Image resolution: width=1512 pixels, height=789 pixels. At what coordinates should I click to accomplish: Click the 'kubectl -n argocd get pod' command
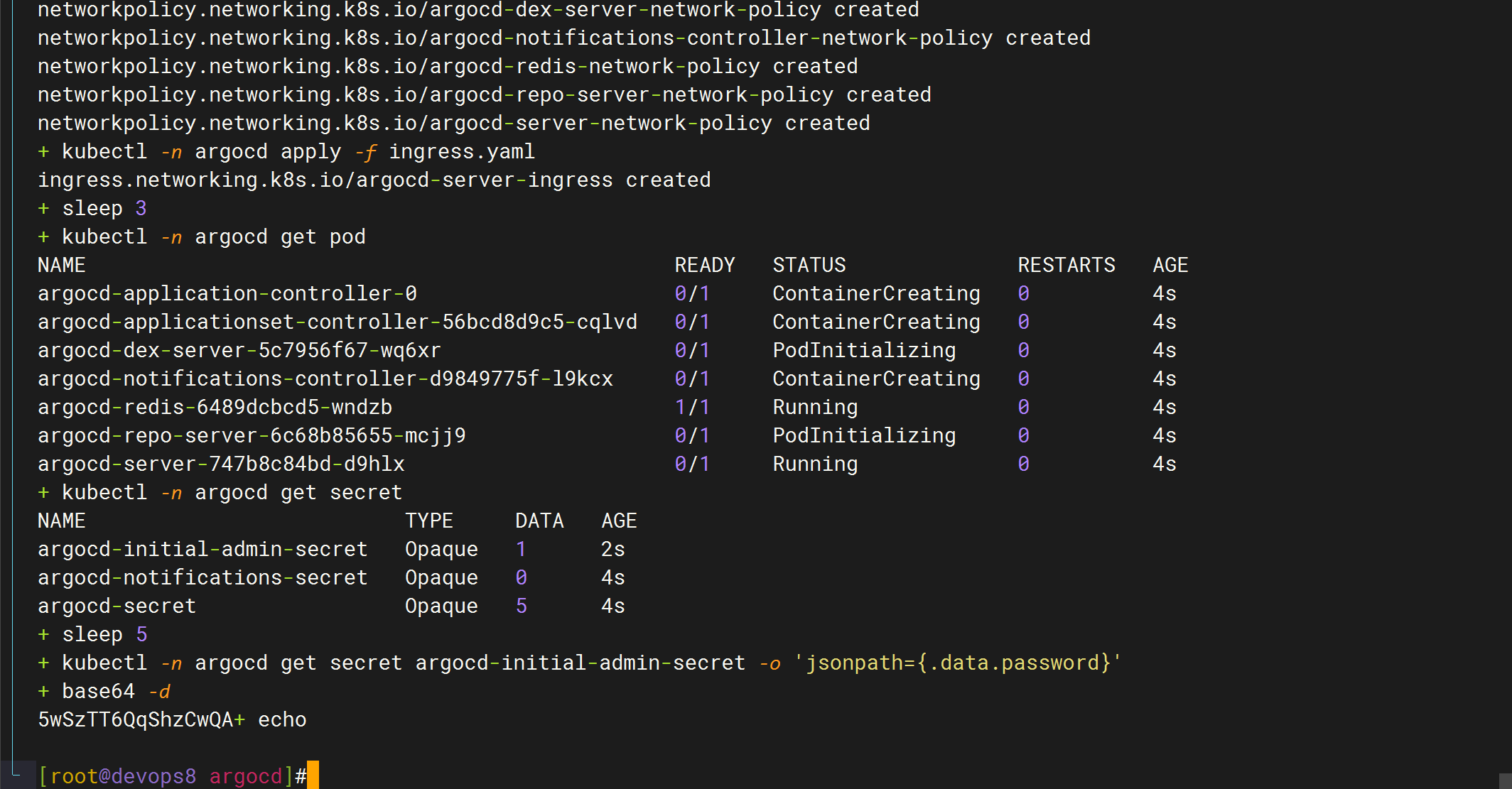tap(214, 236)
